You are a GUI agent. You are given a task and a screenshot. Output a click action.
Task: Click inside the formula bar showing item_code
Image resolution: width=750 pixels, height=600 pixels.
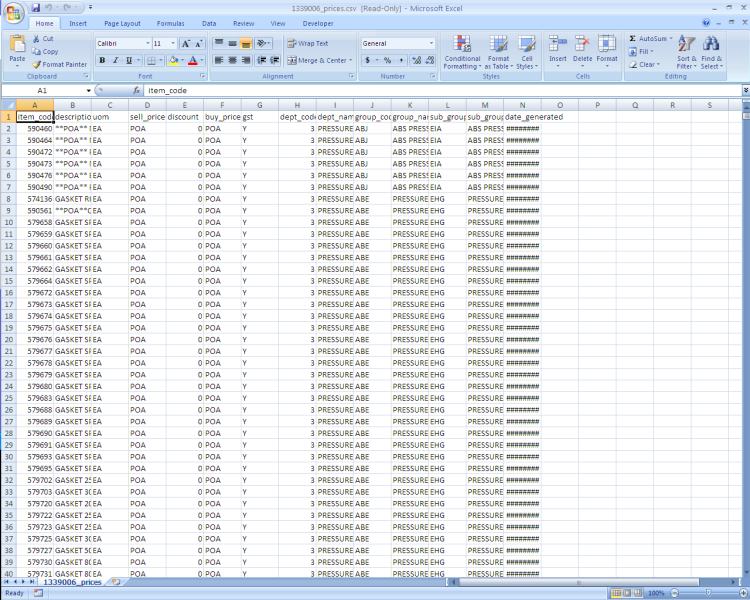pos(400,90)
